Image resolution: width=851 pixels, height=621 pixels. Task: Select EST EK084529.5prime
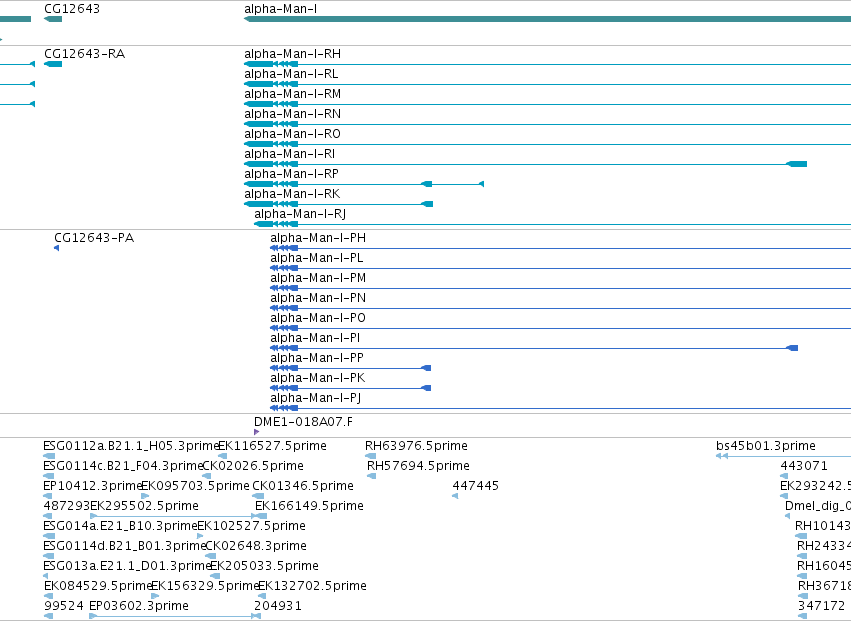point(97,586)
